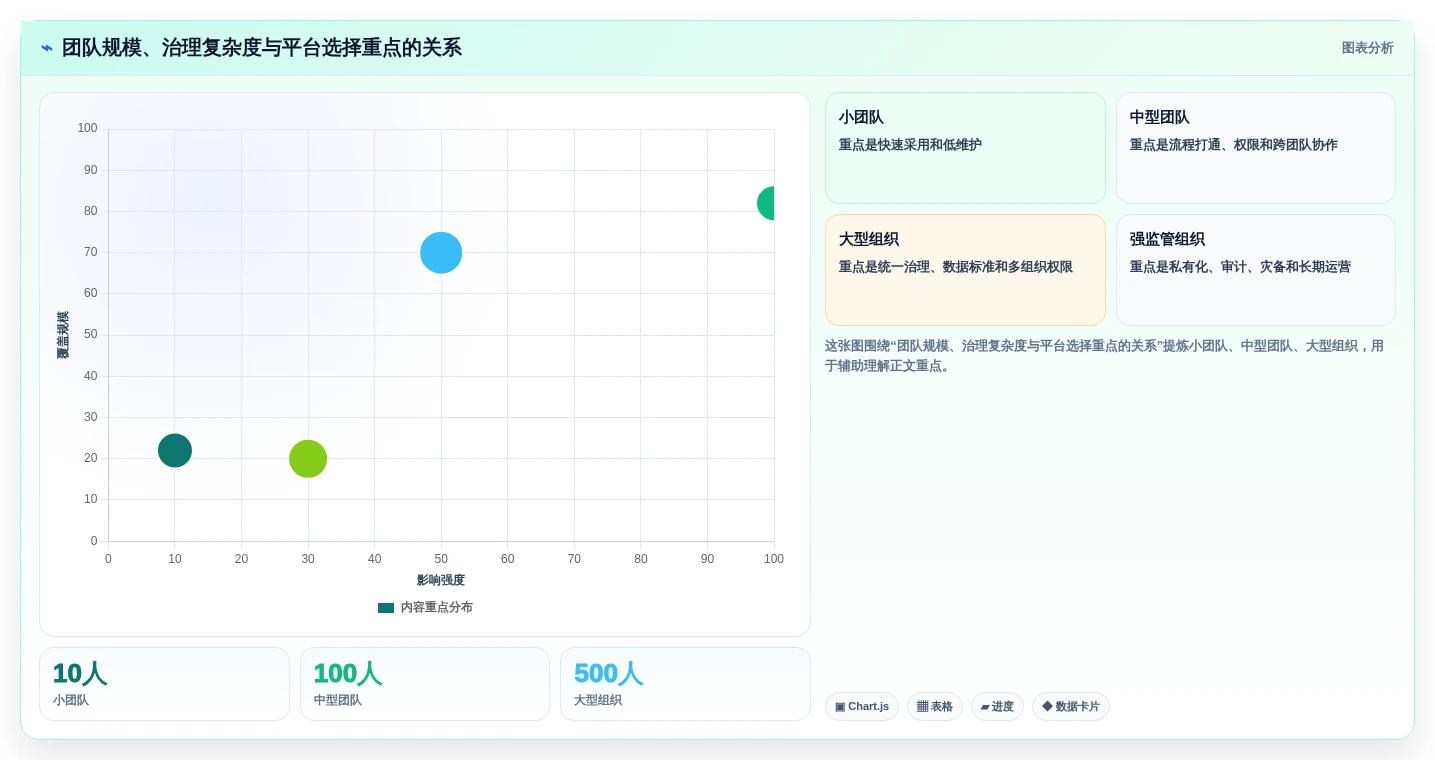Screen dimensions: 1435x760
Task: Click the 覆盖规模 y-axis title
Action: point(63,335)
